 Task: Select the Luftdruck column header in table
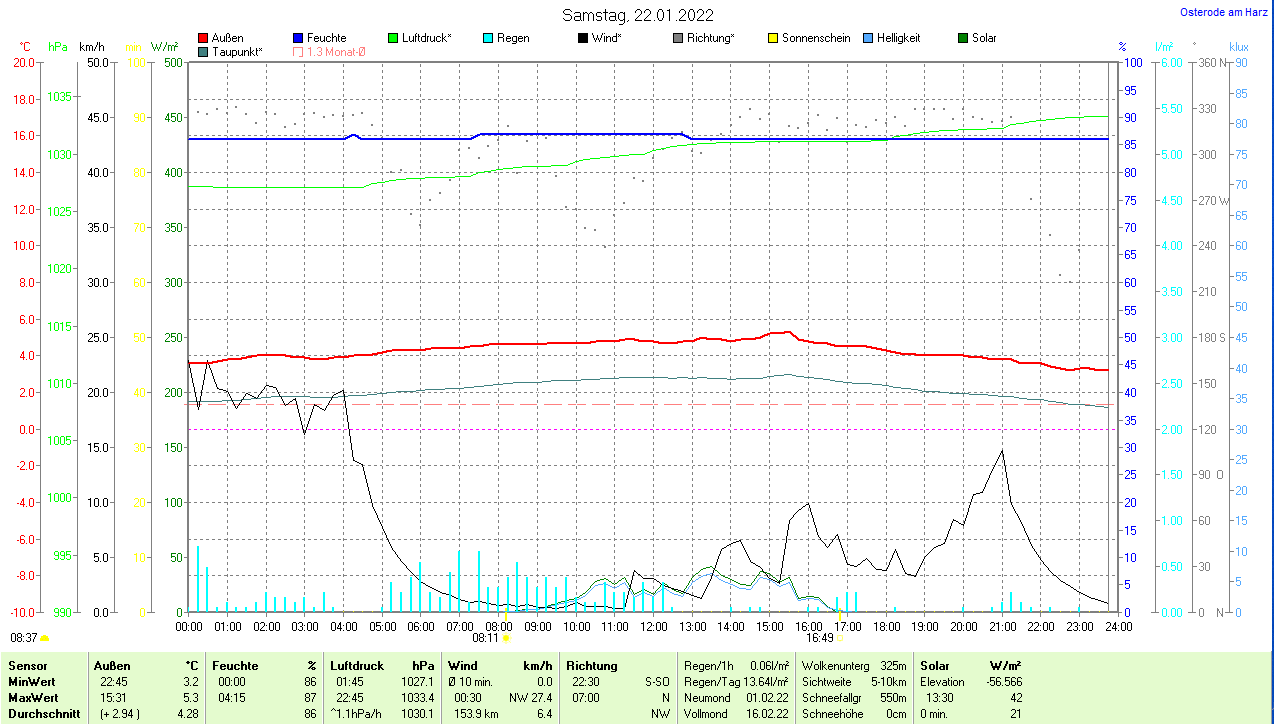[x=355, y=665]
